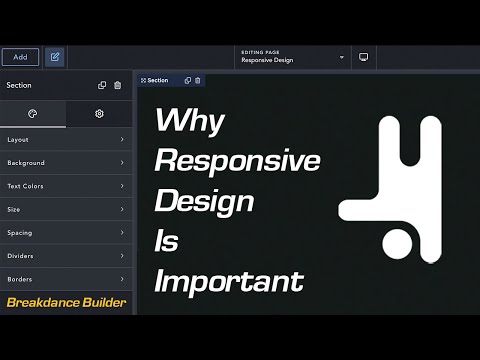
Task: Click the 'Responsive Design' page name
Action: tap(267, 60)
